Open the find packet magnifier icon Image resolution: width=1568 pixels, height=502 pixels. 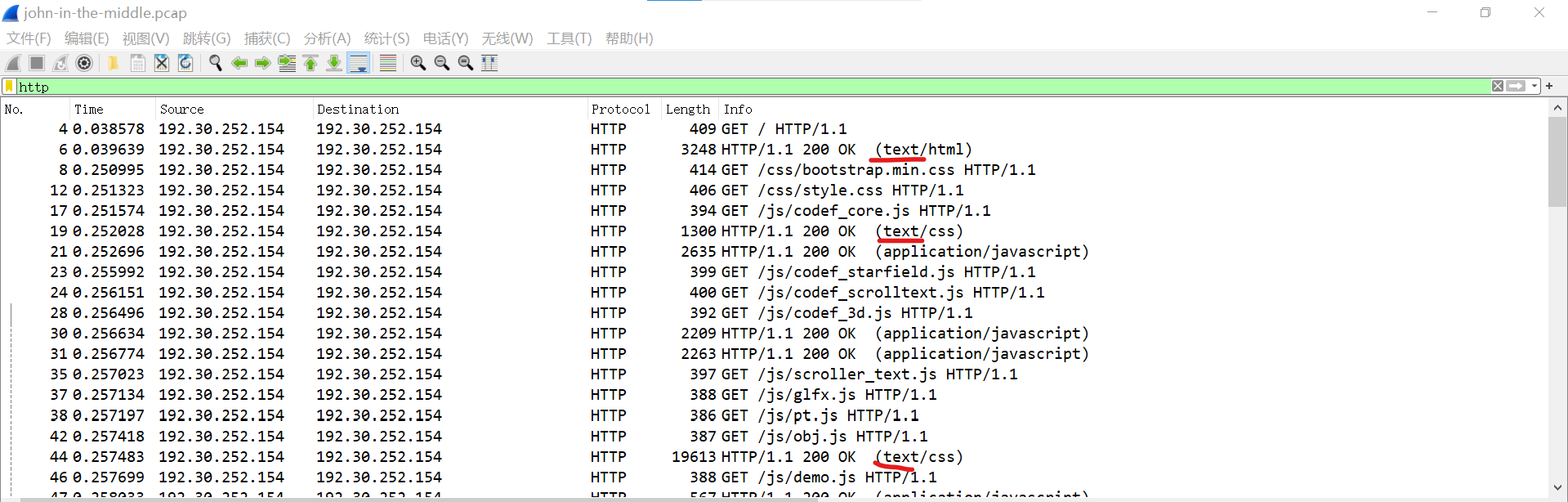216,63
